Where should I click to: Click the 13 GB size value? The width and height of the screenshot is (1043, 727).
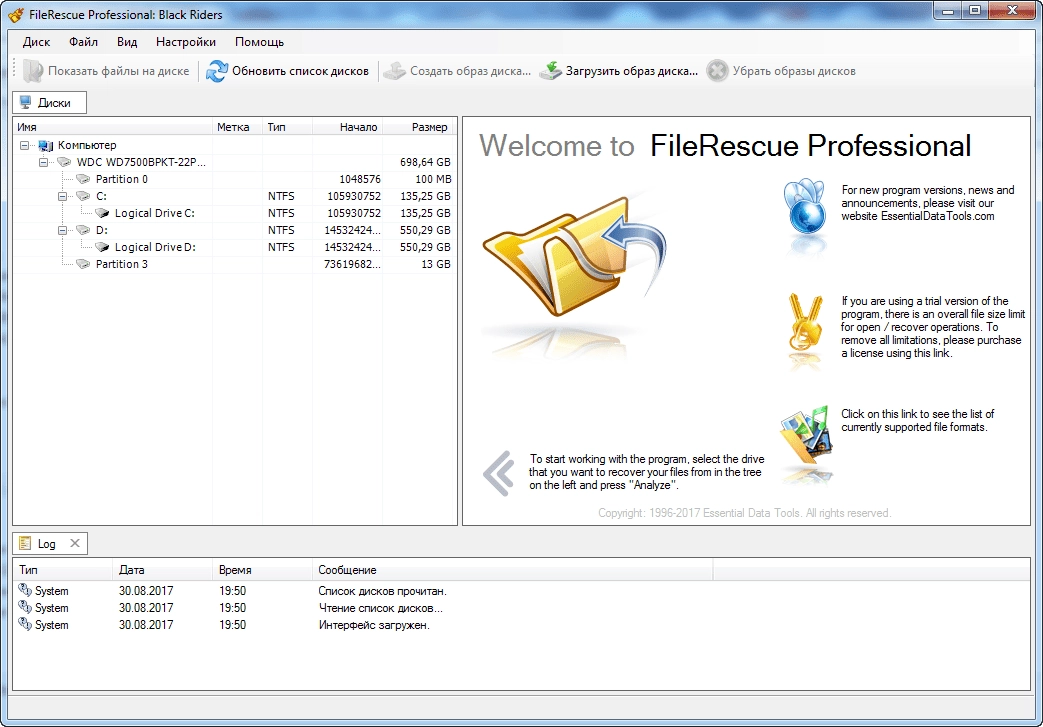[436, 264]
